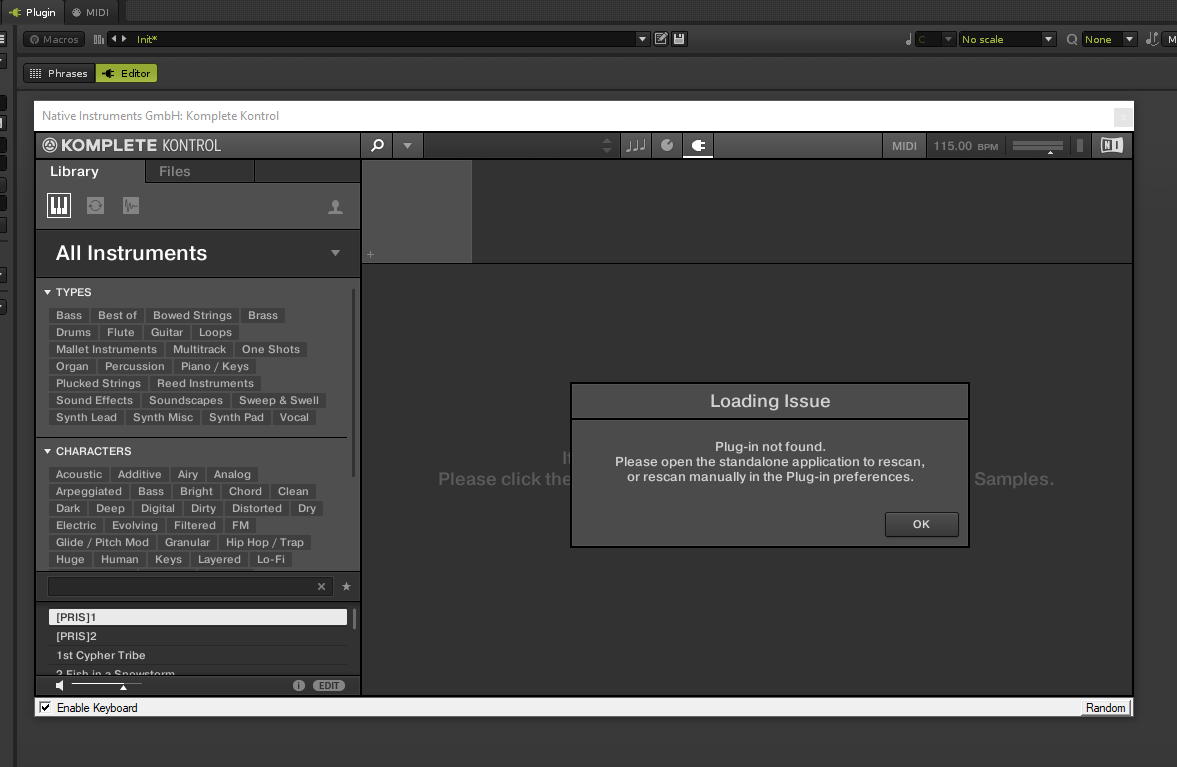Click the quantize icon beside None
Screen dimensions: 1177x767
pyautogui.click(x=1072, y=40)
